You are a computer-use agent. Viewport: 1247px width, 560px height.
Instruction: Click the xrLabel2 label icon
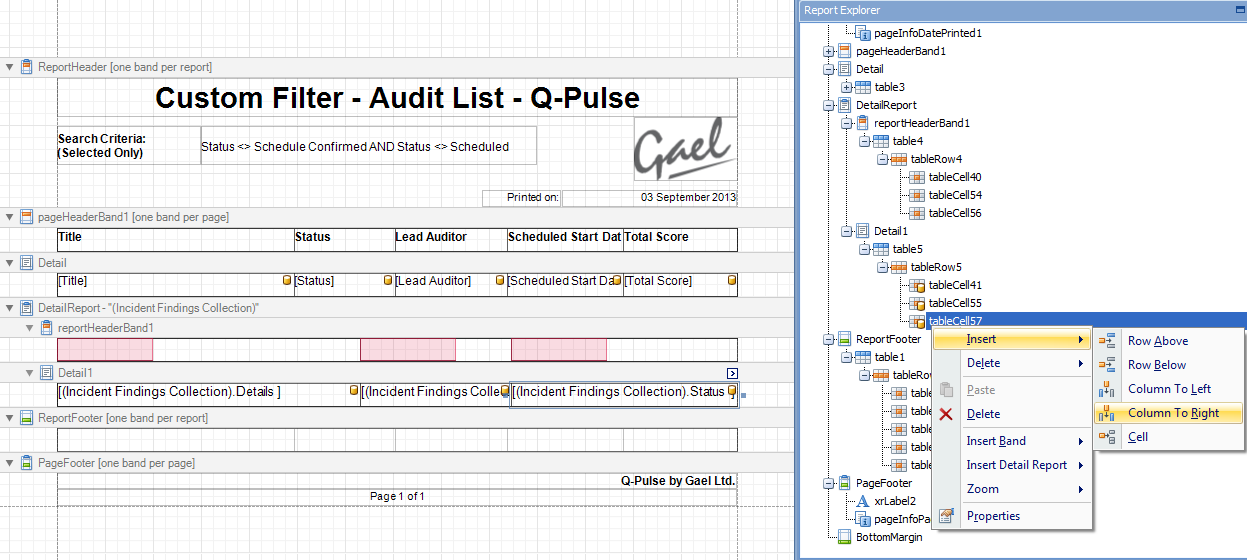coord(864,501)
